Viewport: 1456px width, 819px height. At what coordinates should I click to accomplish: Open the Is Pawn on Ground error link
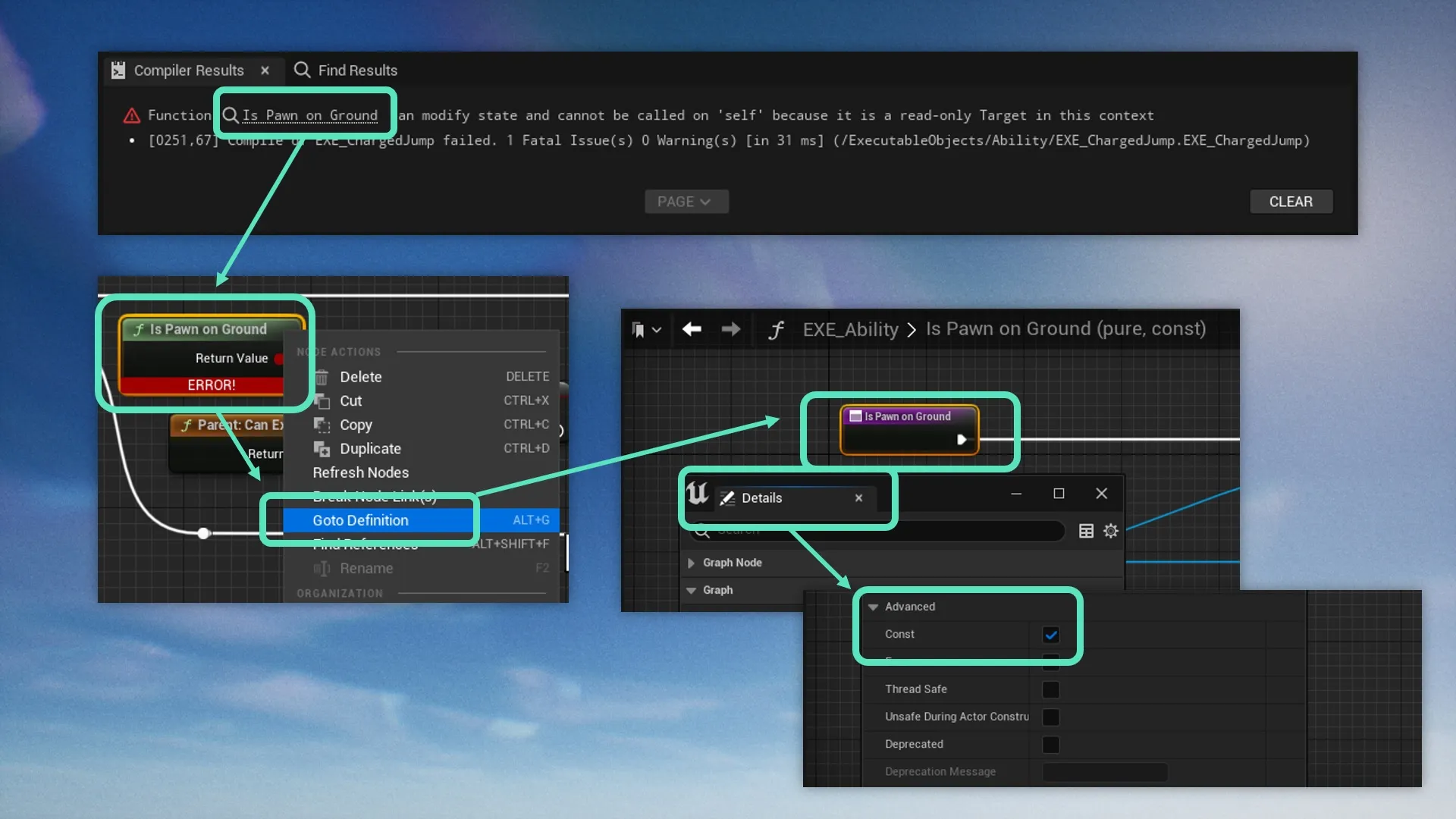(x=309, y=115)
